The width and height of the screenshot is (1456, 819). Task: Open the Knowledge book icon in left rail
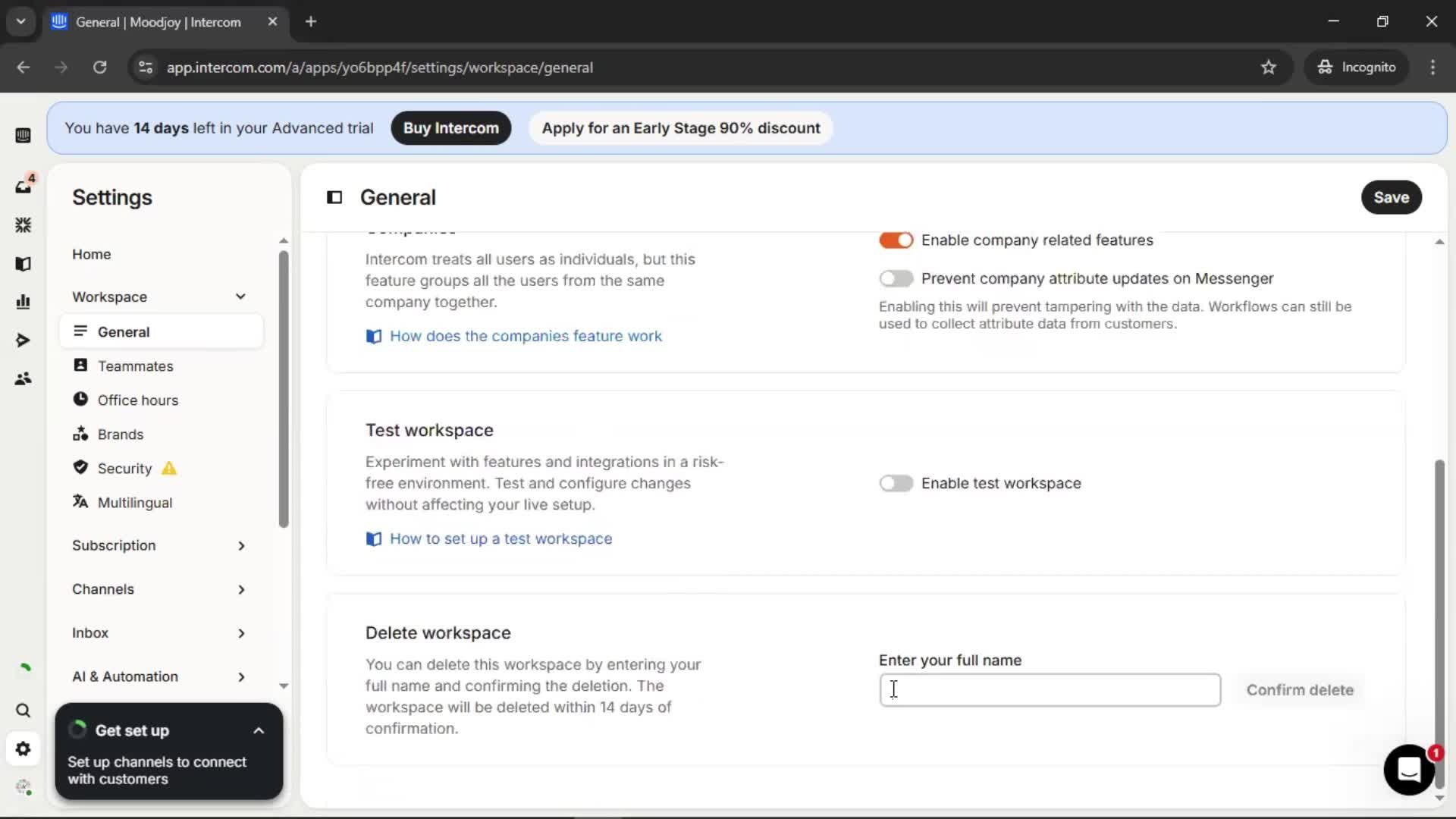[x=23, y=264]
